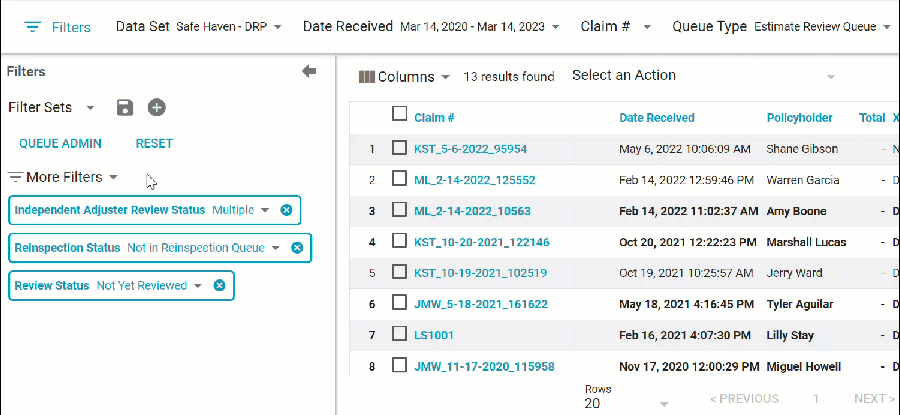Collapse the Filters panel with back arrow
The image size is (900, 415).
point(309,71)
